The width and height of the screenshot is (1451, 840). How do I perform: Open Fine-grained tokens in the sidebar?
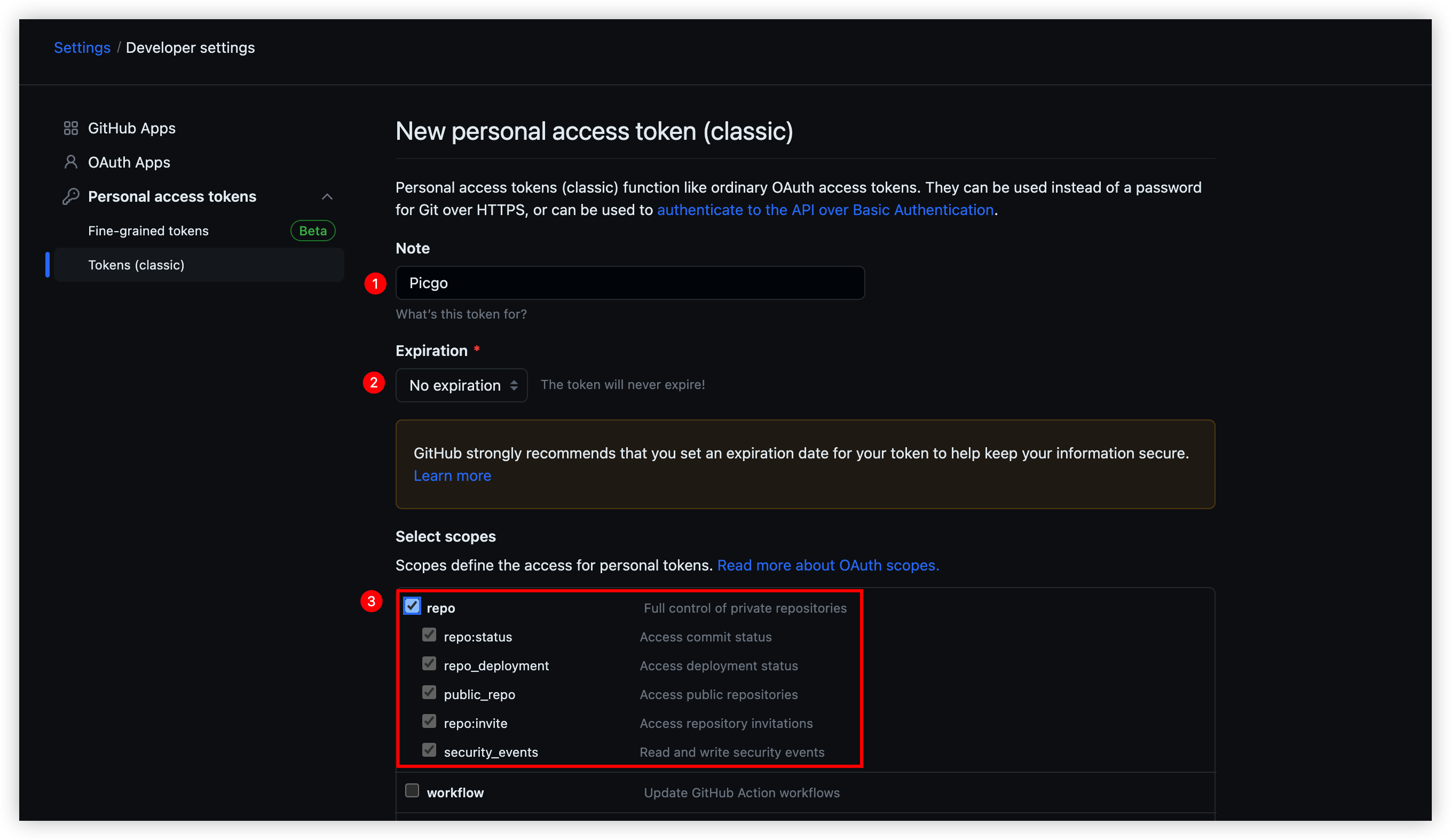point(148,231)
